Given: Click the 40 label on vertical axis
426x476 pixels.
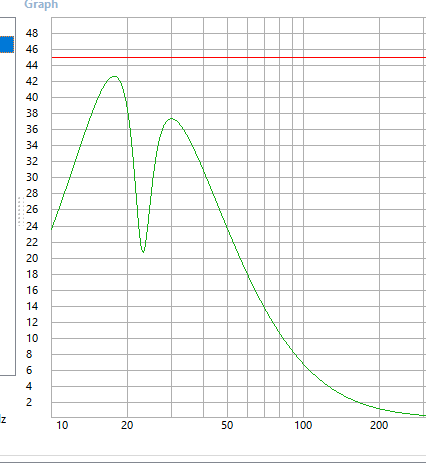Looking at the screenshot, I should point(32,97).
